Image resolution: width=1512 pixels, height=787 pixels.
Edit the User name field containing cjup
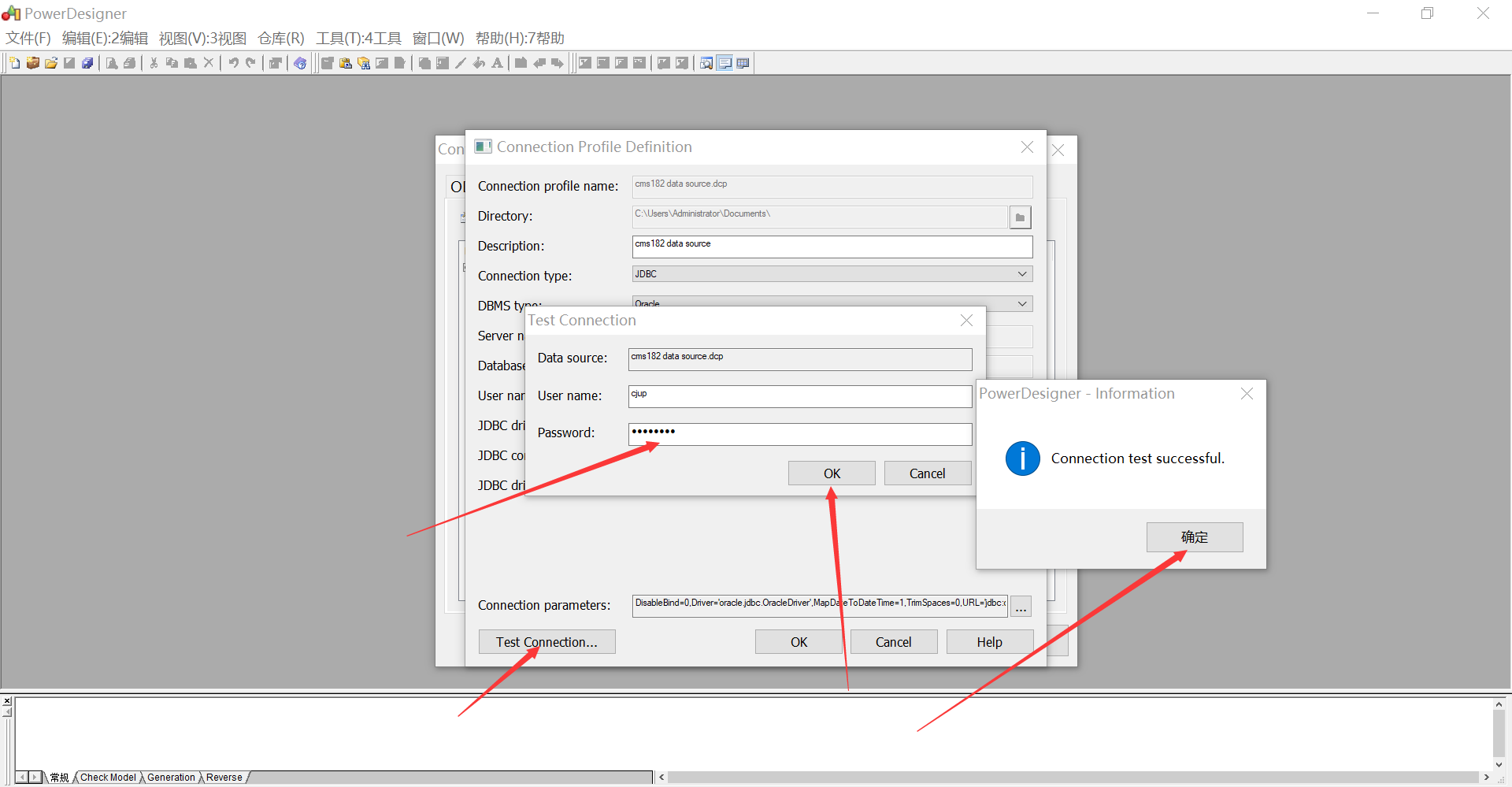(799, 396)
